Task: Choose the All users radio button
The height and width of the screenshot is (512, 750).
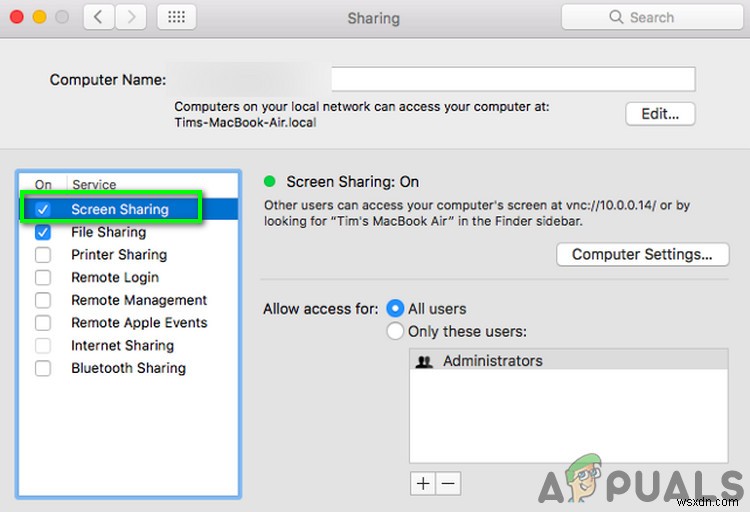Action: (395, 309)
